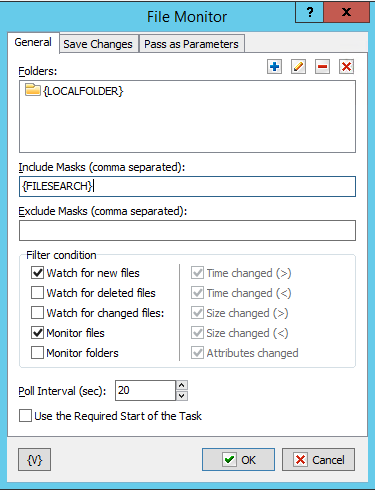Click the Exclude Masks input field
This screenshot has height=492, width=375.
(x=187, y=230)
